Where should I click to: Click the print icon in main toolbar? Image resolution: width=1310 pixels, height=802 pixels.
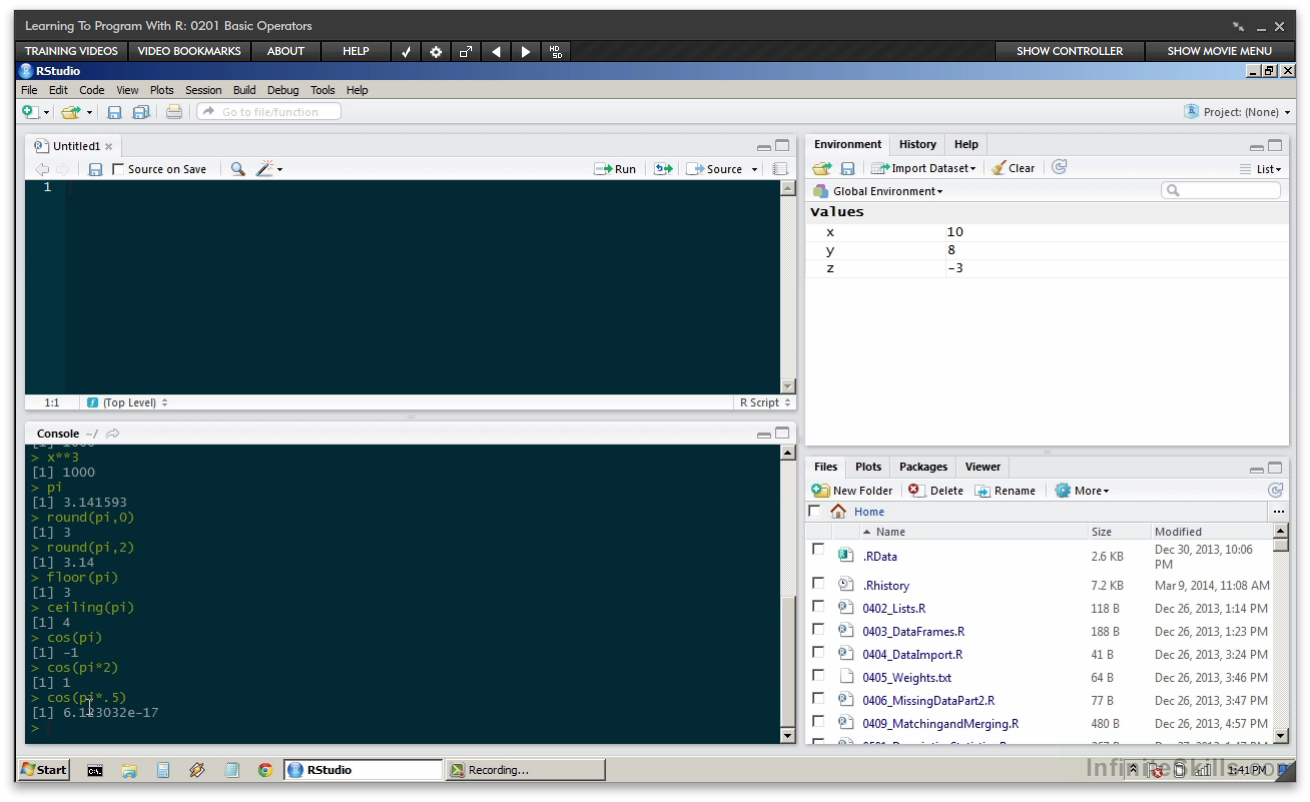pyautogui.click(x=174, y=112)
